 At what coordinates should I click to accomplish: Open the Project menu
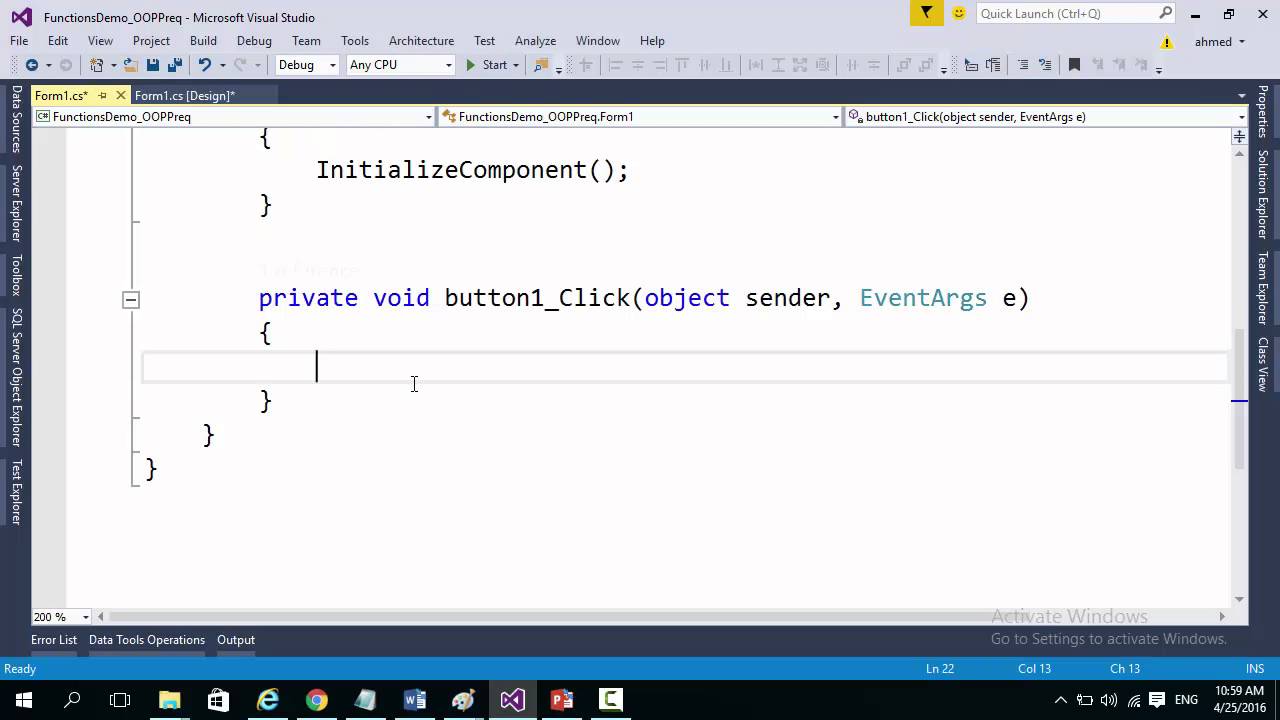click(x=151, y=41)
